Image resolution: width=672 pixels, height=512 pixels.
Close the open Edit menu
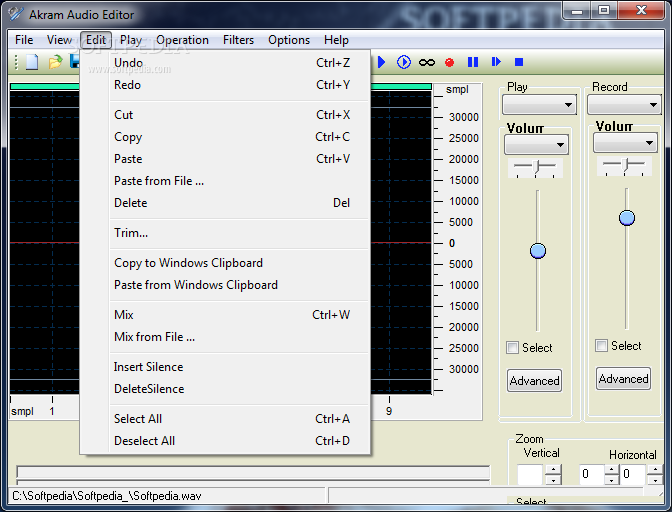[x=96, y=40]
